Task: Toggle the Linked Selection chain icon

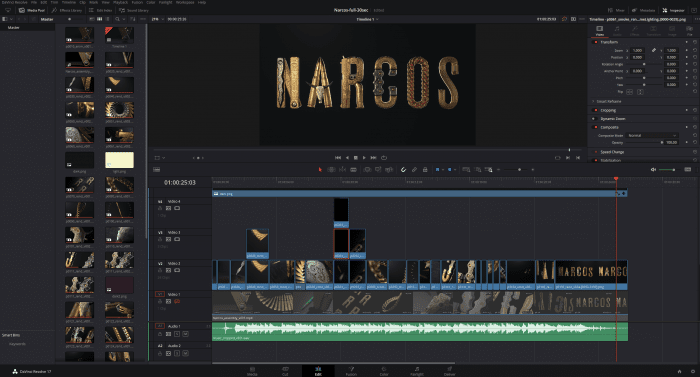Action: click(414, 169)
